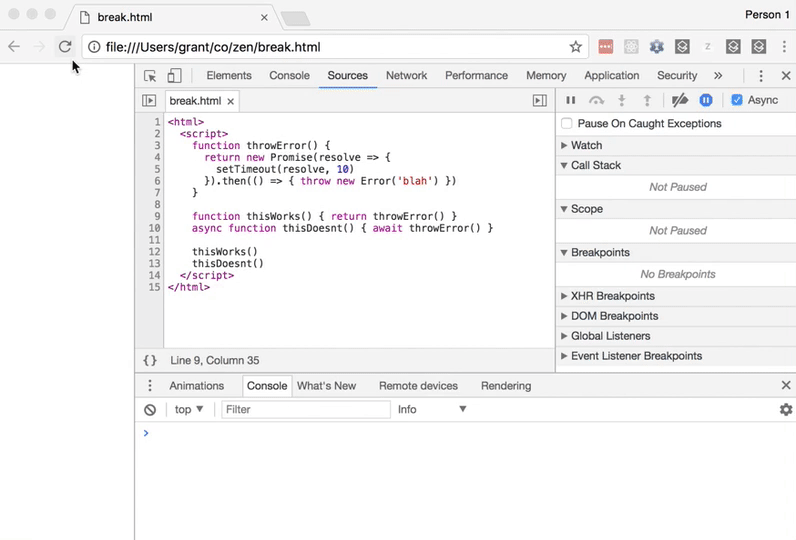Open the Performance tab
796x540 pixels.
[x=476, y=76]
